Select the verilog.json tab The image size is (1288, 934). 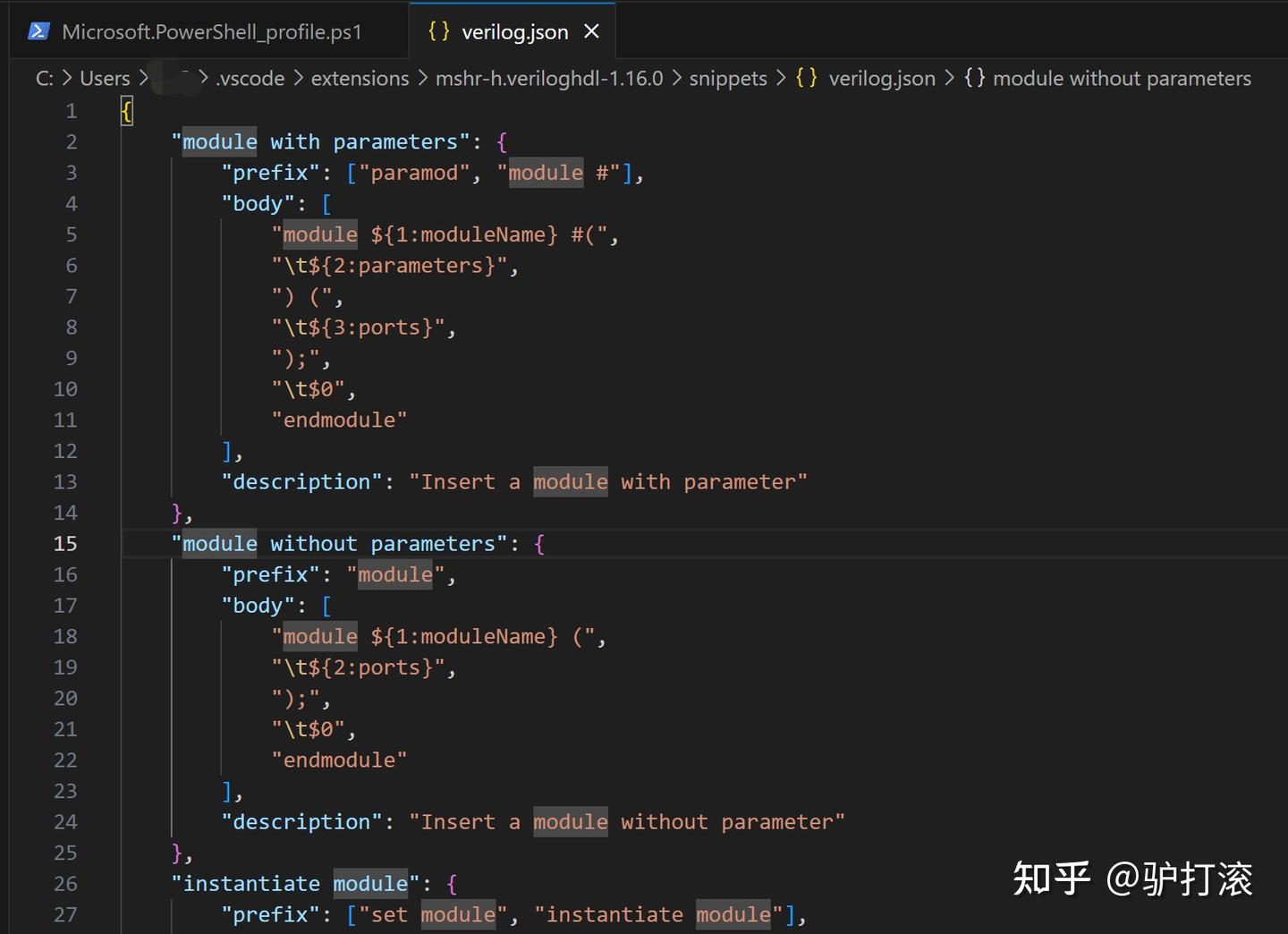click(x=514, y=30)
